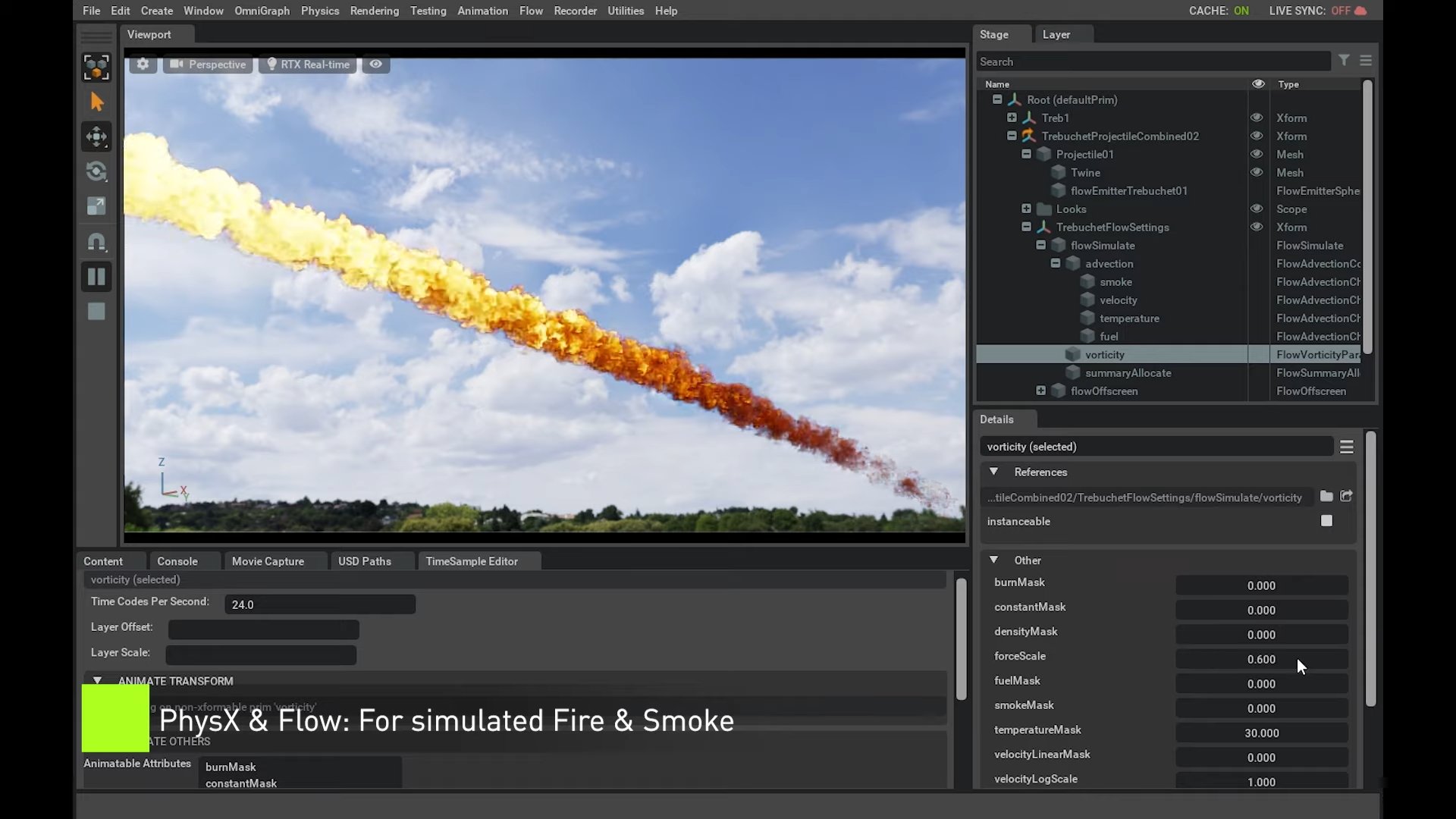This screenshot has width=1456, height=819.
Task: Enable the instanceable checkbox
Action: 1326,521
